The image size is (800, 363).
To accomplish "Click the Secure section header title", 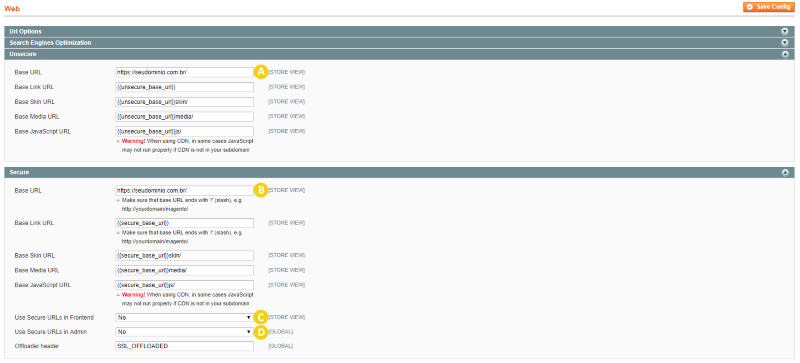I will [18, 173].
